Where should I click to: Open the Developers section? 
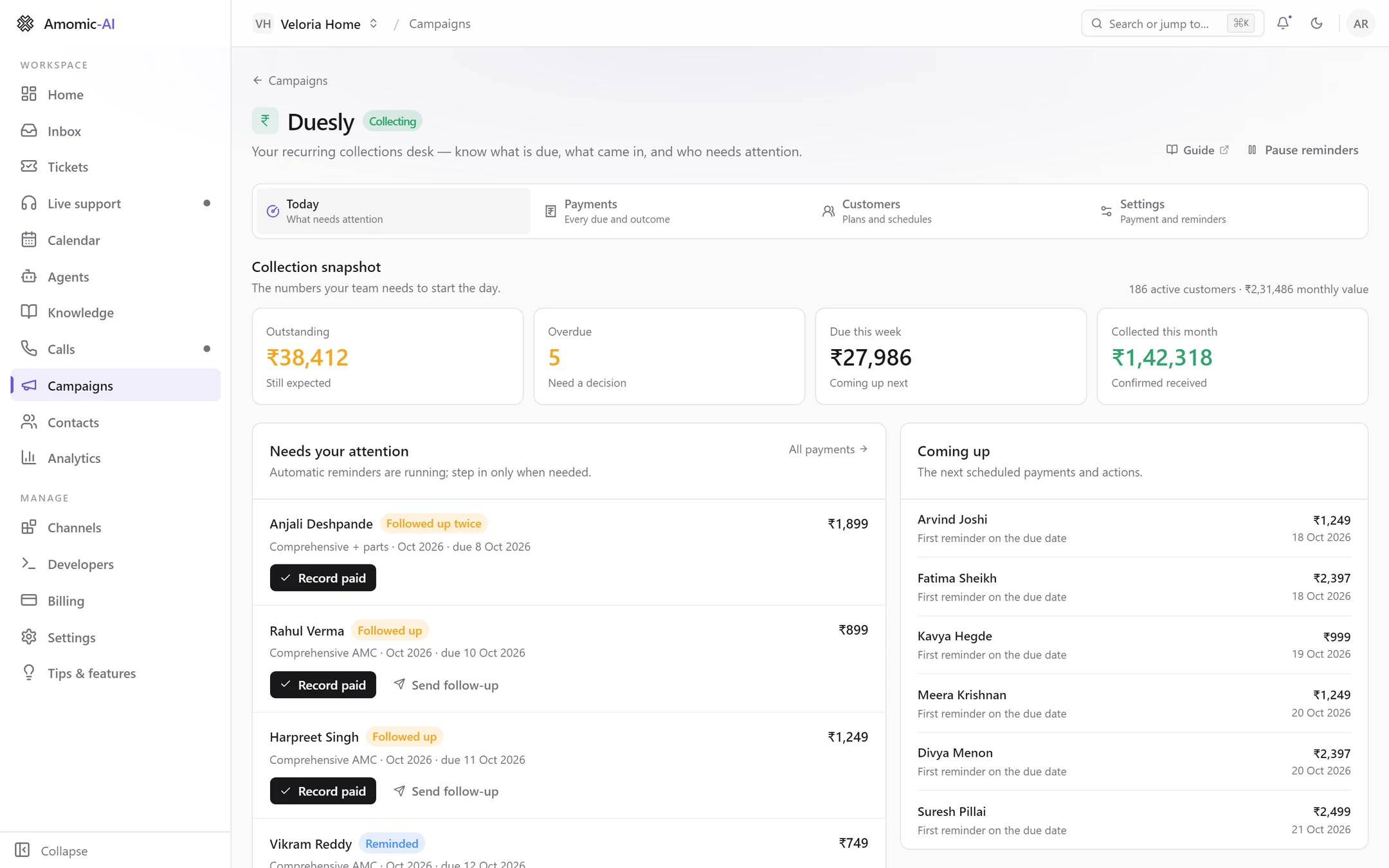point(116,565)
